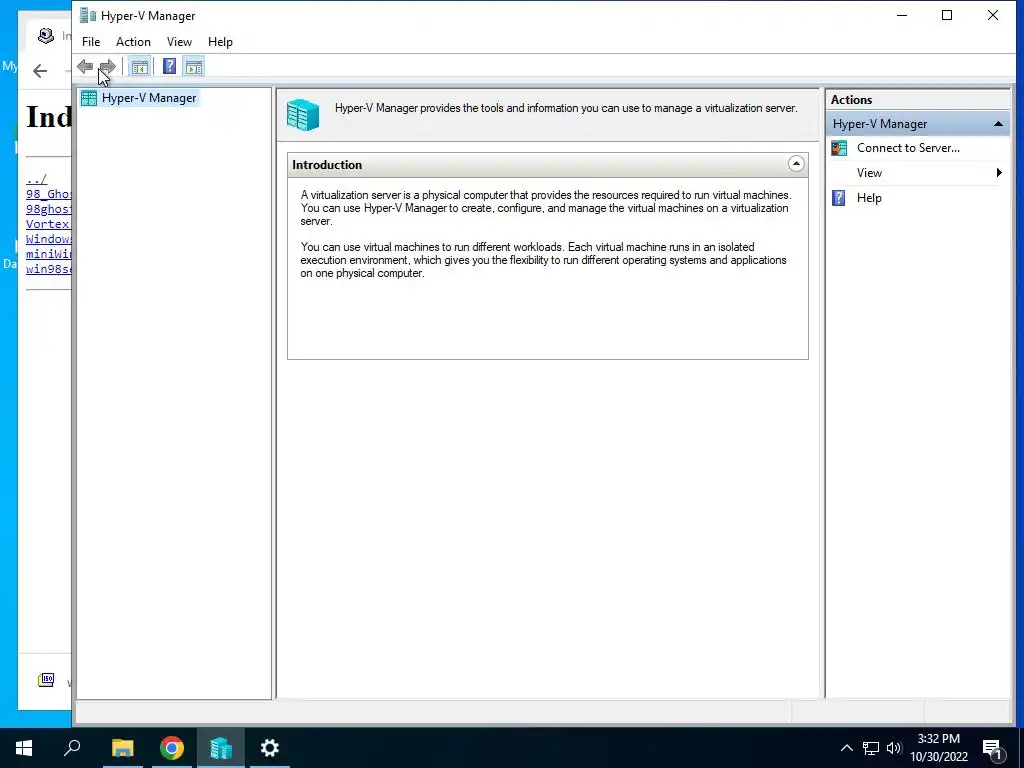Open the Help menu in the menu bar
Image resolution: width=1024 pixels, height=768 pixels.
click(x=220, y=42)
